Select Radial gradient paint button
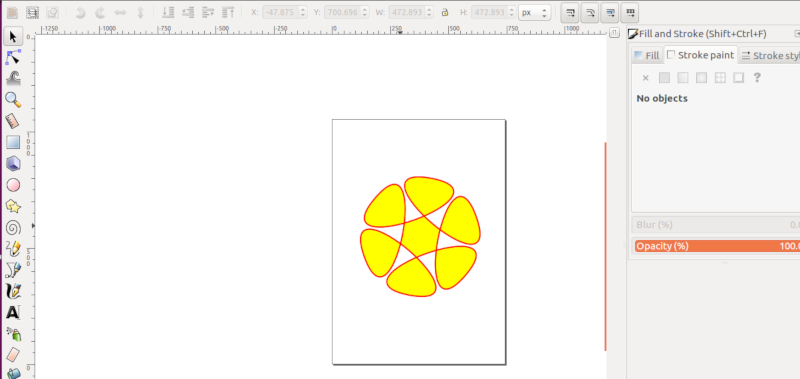The width and height of the screenshot is (800, 379). pos(702,78)
